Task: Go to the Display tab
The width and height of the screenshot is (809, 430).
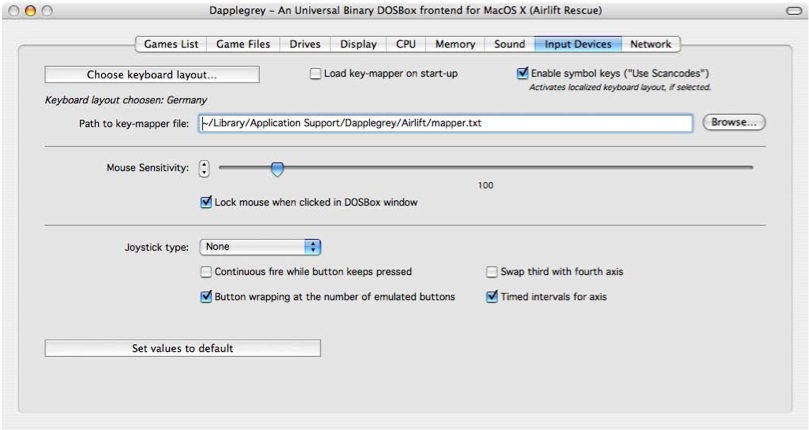Action: (x=358, y=44)
